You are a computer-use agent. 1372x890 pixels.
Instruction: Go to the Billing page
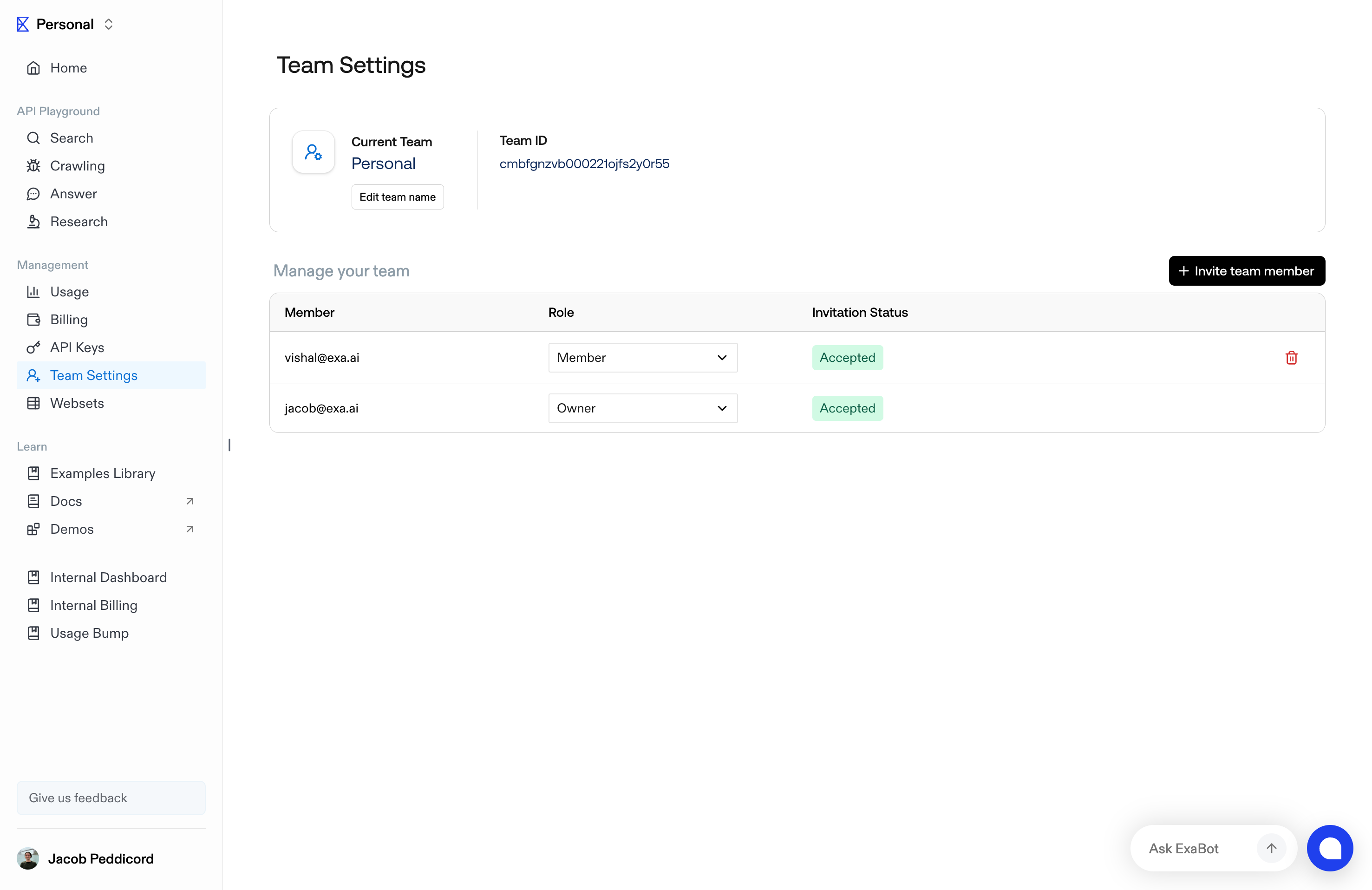point(69,320)
